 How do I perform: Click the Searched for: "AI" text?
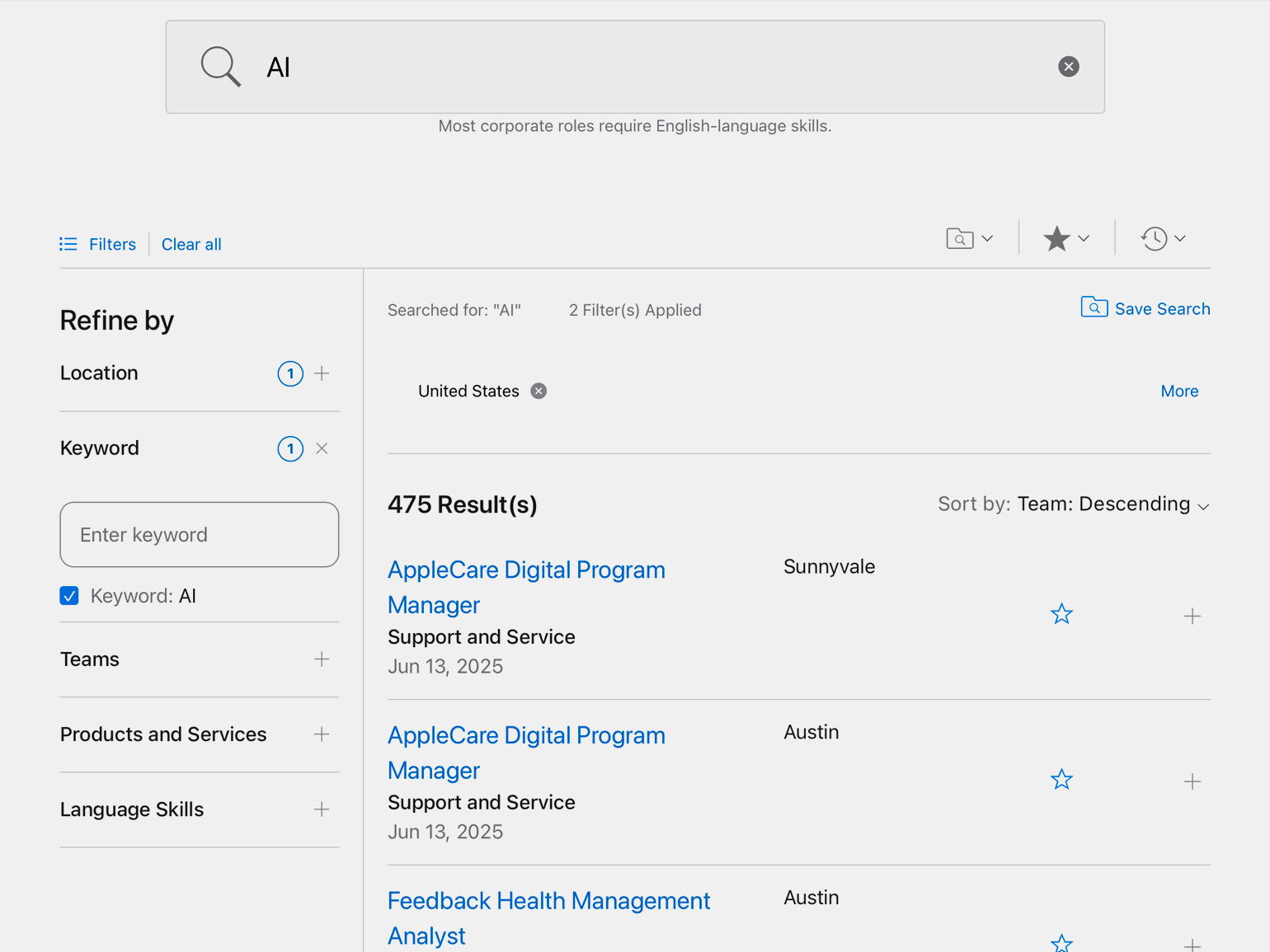454,310
